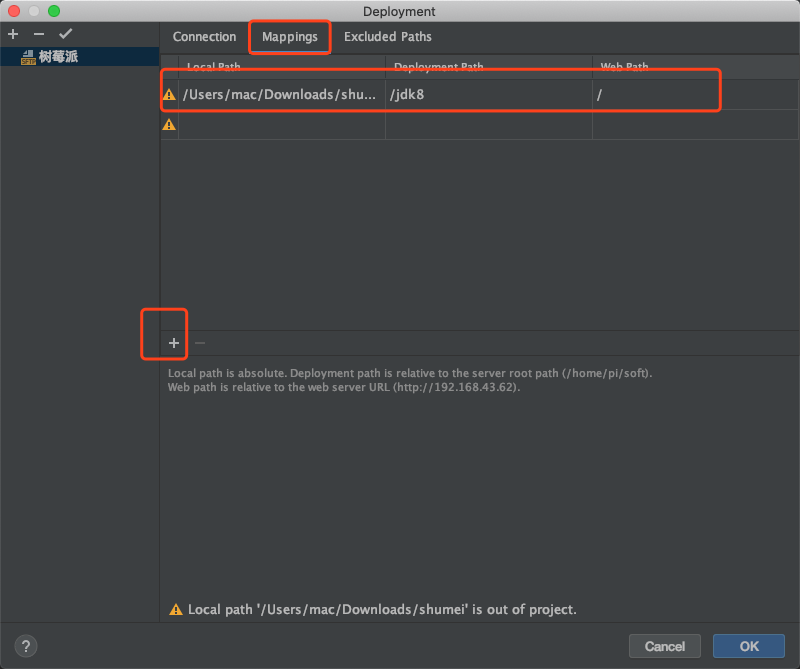The image size is (800, 669).
Task: Close the Deployment window
Action: pyautogui.click(x=14, y=11)
